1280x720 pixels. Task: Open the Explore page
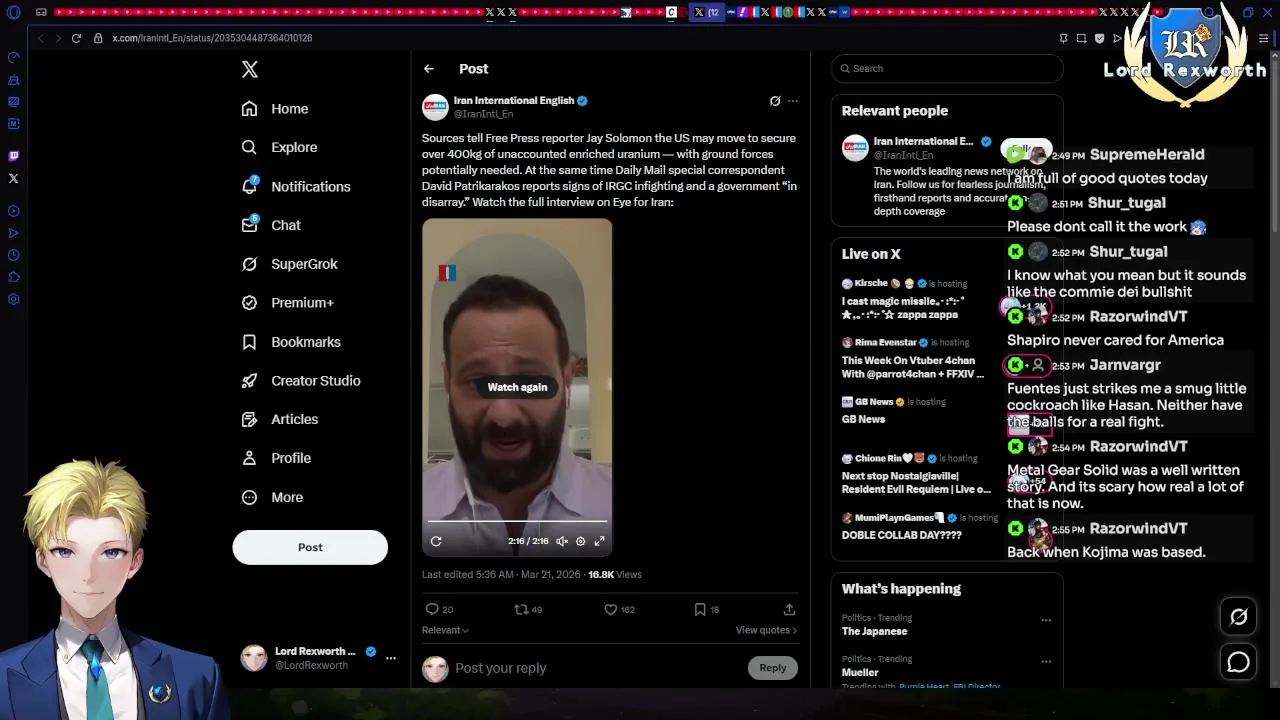280,147
